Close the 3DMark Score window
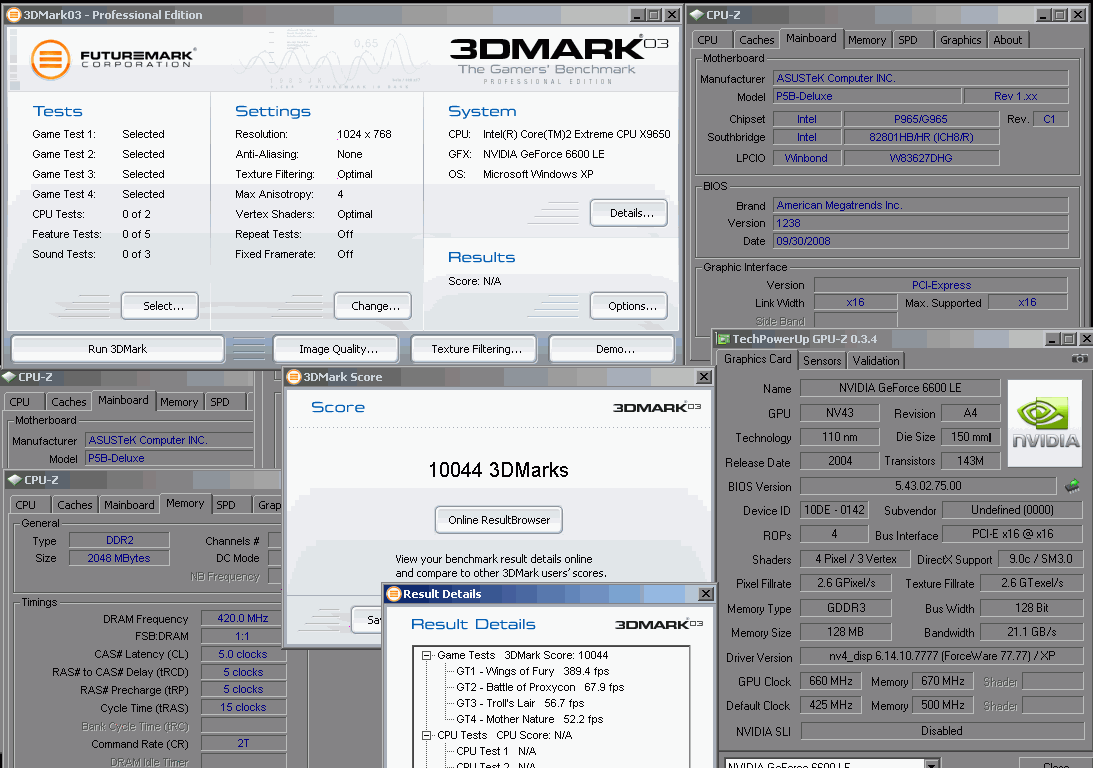Viewport: 1093px width, 768px height. (x=704, y=377)
